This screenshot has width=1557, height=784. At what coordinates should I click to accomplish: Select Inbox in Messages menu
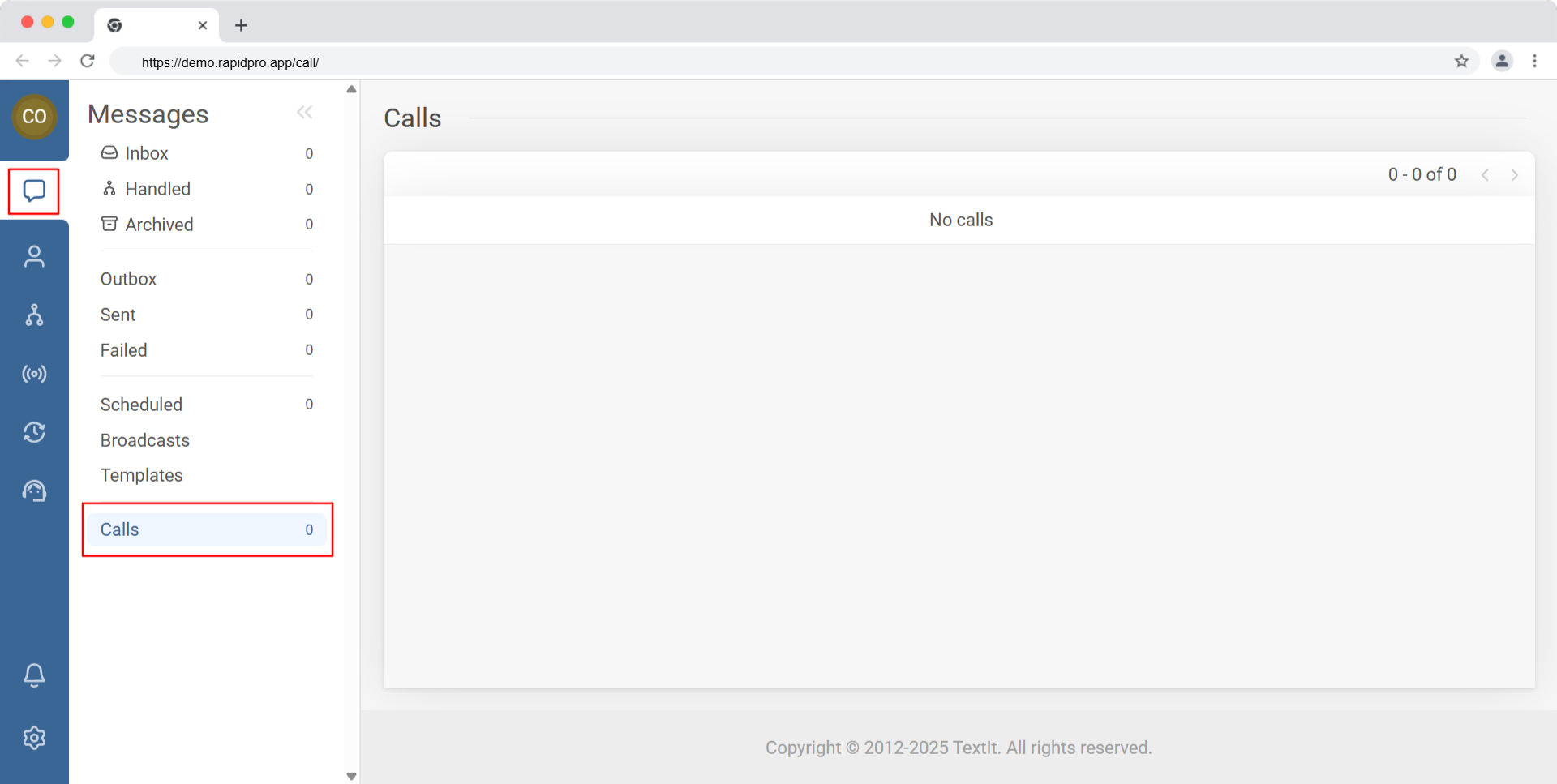click(147, 153)
